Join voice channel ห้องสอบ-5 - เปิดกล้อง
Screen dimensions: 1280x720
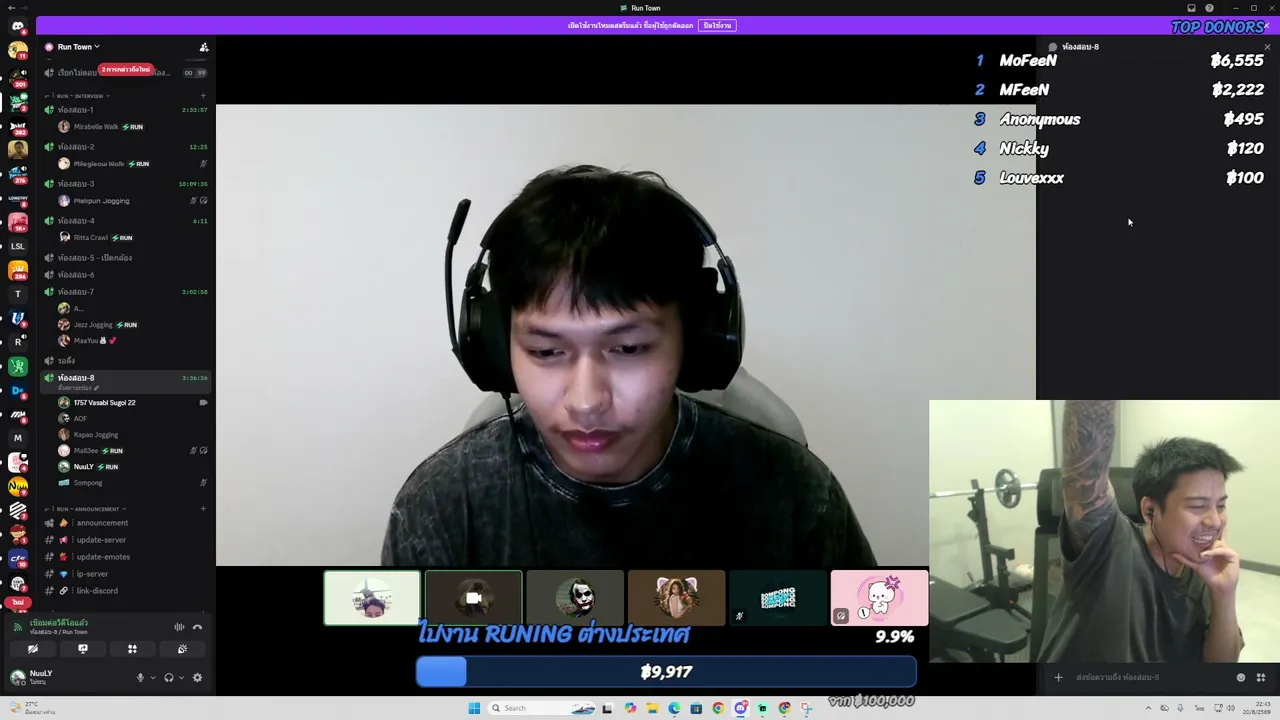point(126,258)
